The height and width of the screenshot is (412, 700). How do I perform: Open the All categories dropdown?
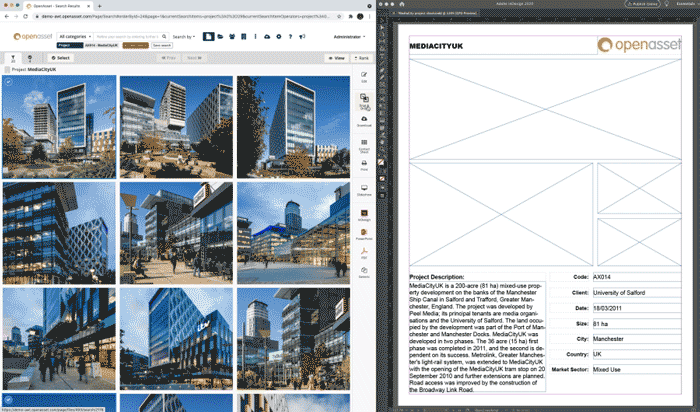click(x=75, y=37)
